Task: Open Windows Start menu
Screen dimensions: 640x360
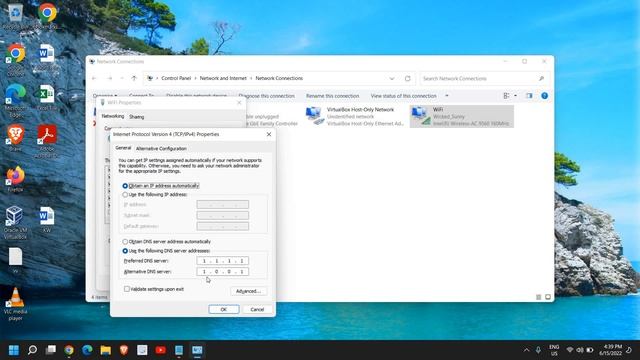Action: (14, 350)
